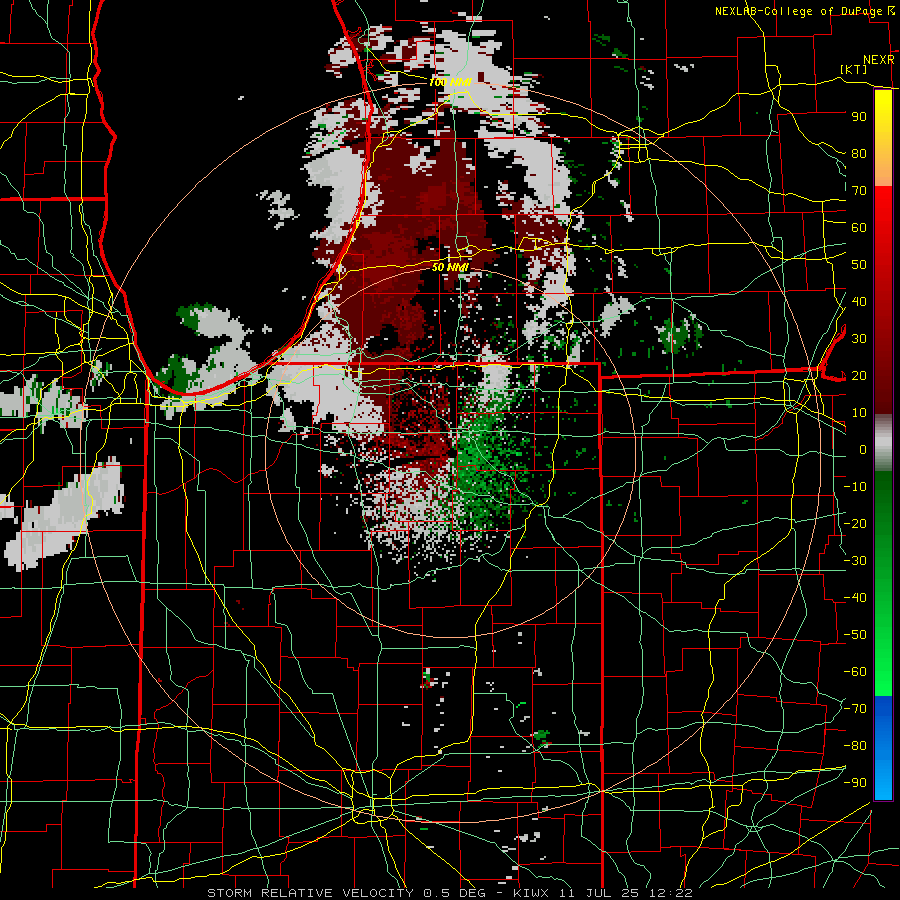Click the -40 value on the velocity scale
This screenshot has height=900, width=900.
[855, 598]
